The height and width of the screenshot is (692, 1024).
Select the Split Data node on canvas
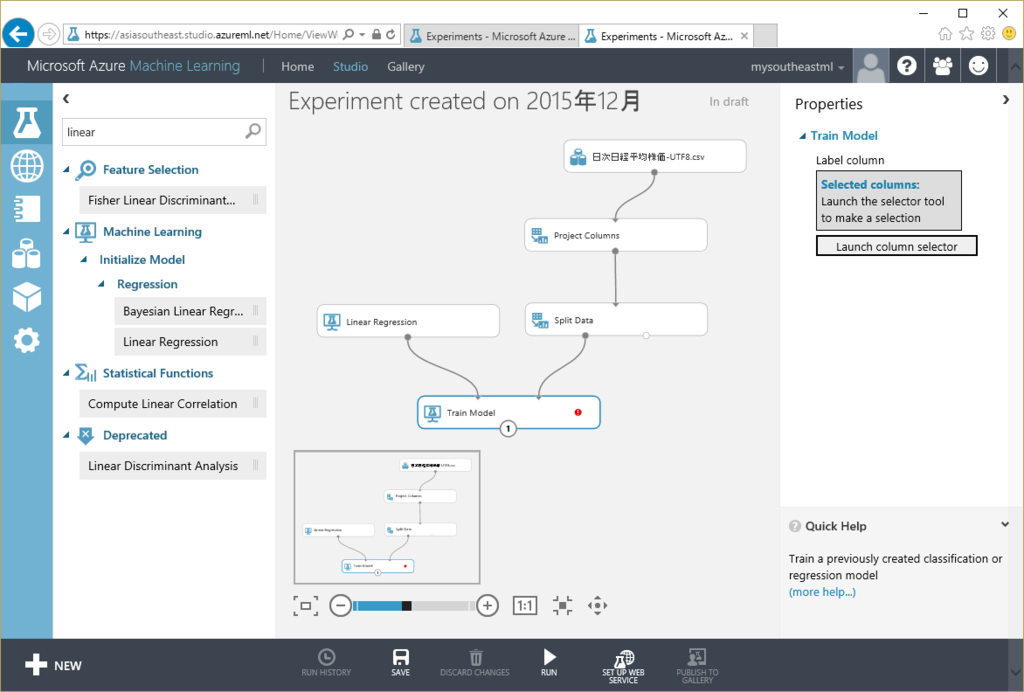coord(616,320)
